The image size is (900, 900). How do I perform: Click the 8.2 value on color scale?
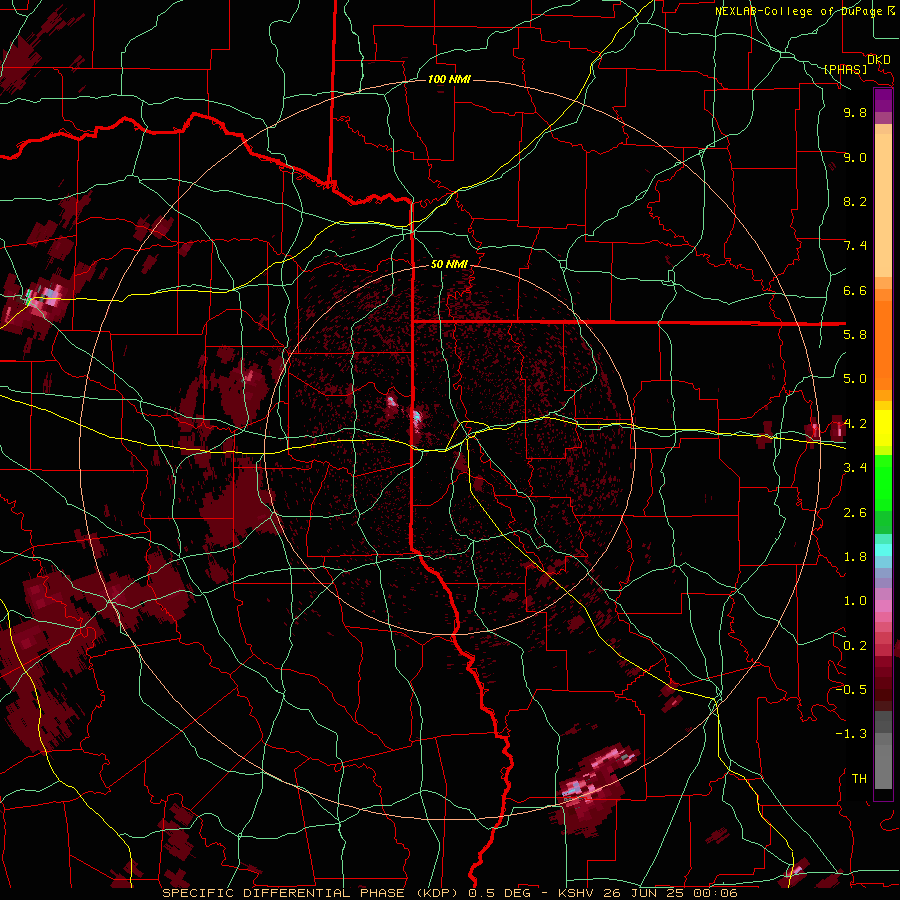click(x=855, y=201)
